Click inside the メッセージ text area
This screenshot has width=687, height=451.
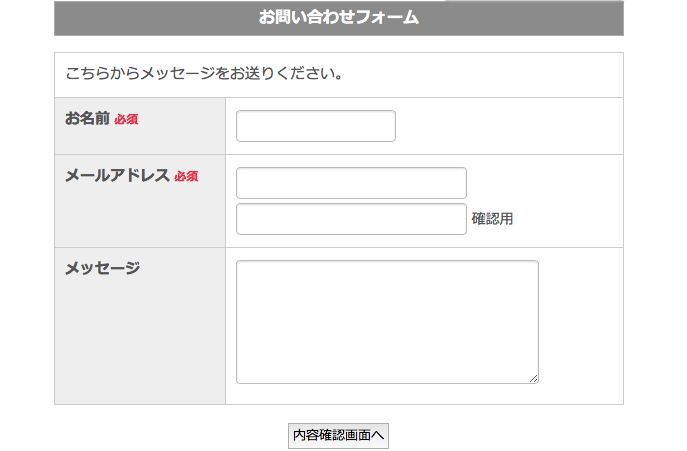pos(387,322)
